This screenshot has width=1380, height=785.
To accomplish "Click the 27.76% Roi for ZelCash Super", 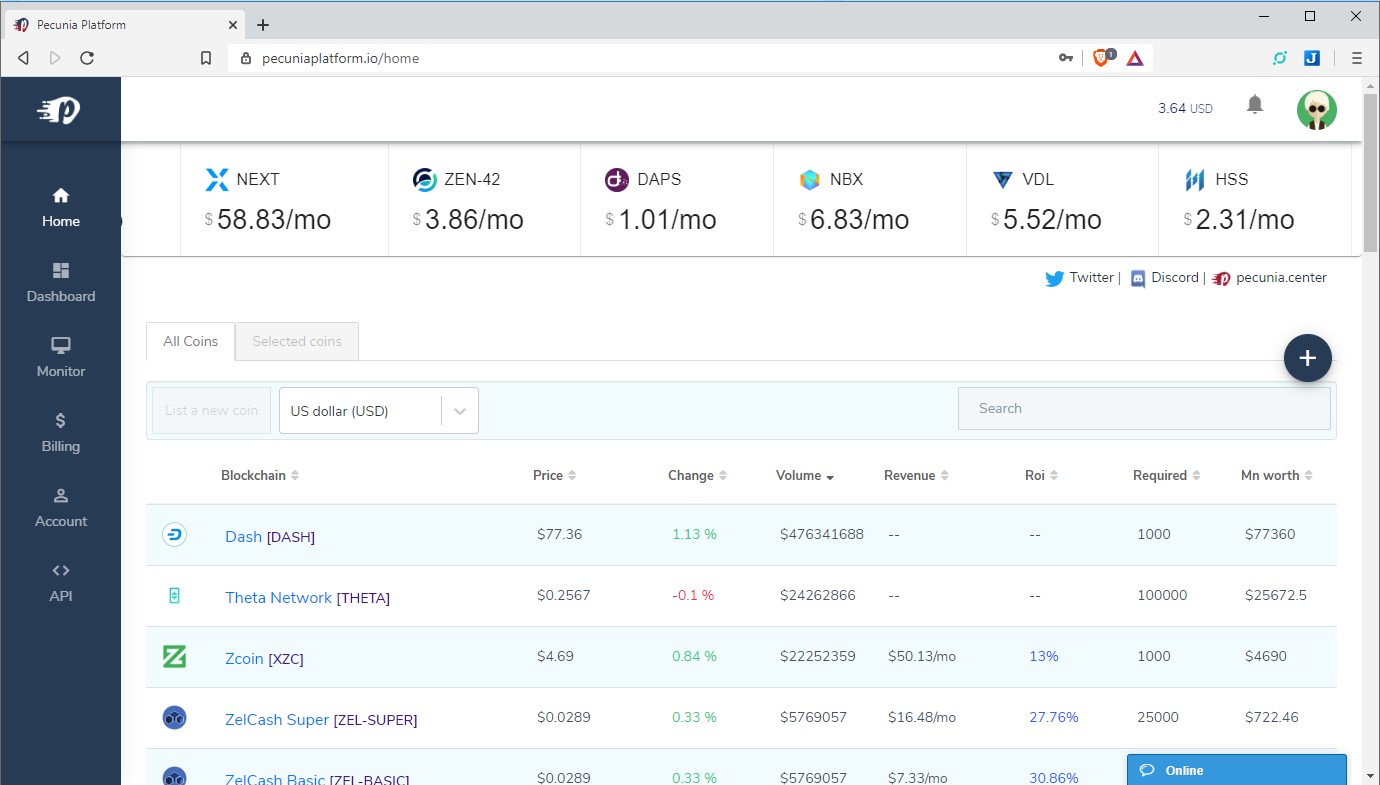I will pos(1054,717).
